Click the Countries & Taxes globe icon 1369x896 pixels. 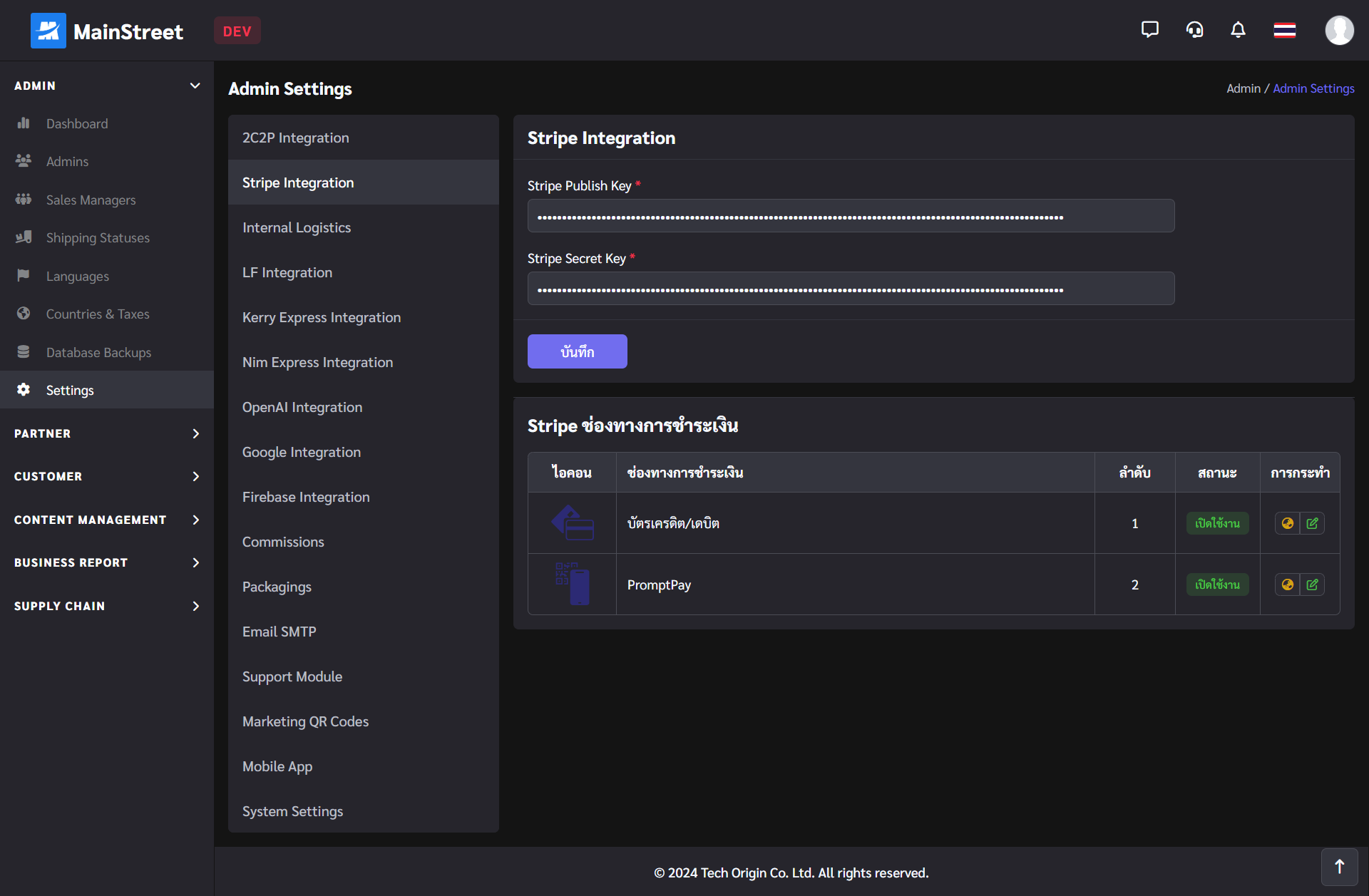pos(24,314)
